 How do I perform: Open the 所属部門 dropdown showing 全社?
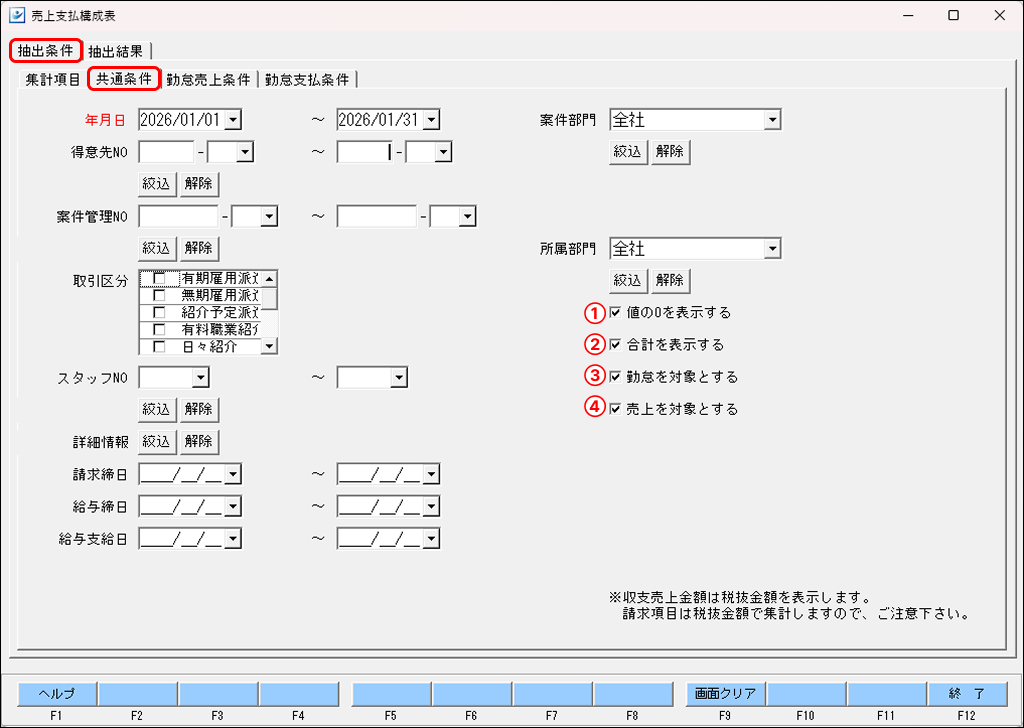point(773,248)
